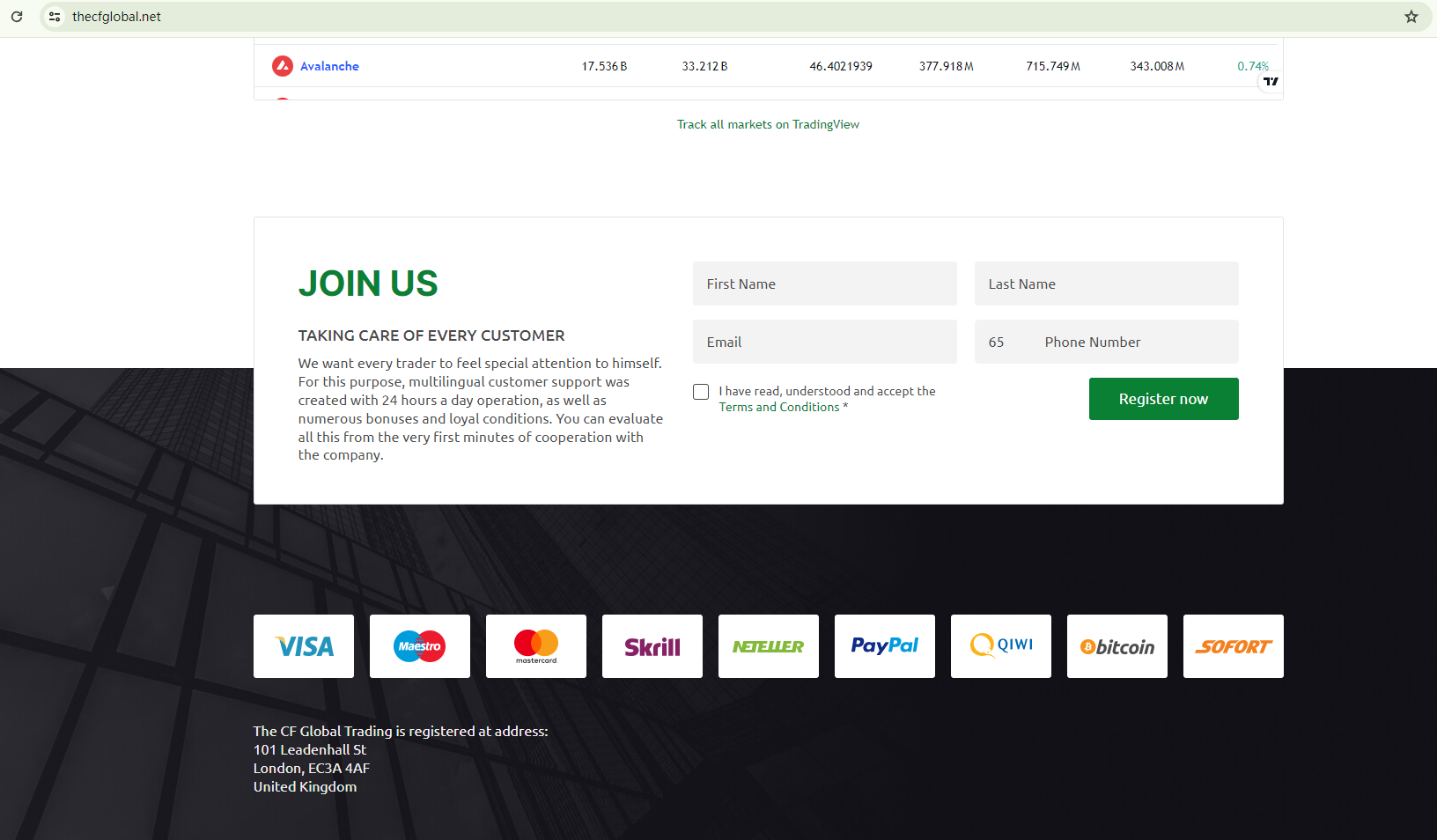This screenshot has width=1437, height=840.
Task: Select the Mastercard payment logo
Action: pyautogui.click(x=536, y=646)
